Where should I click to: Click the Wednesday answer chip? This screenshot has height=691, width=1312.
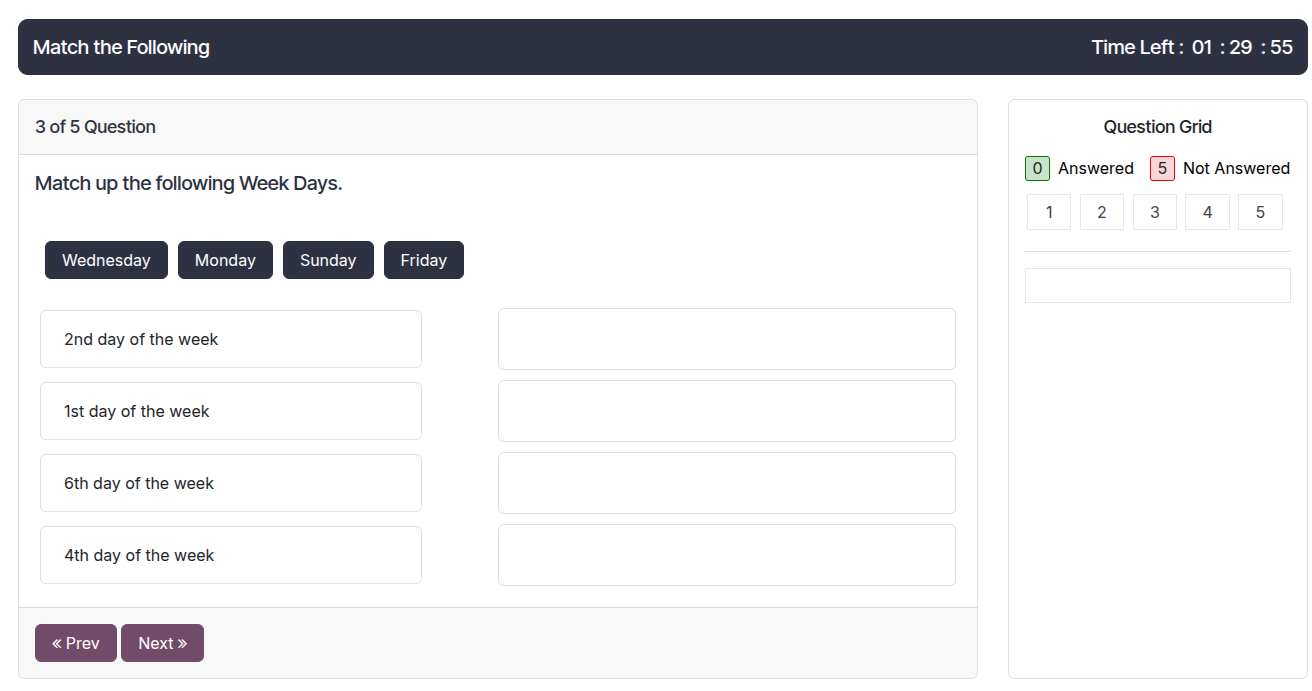click(106, 260)
